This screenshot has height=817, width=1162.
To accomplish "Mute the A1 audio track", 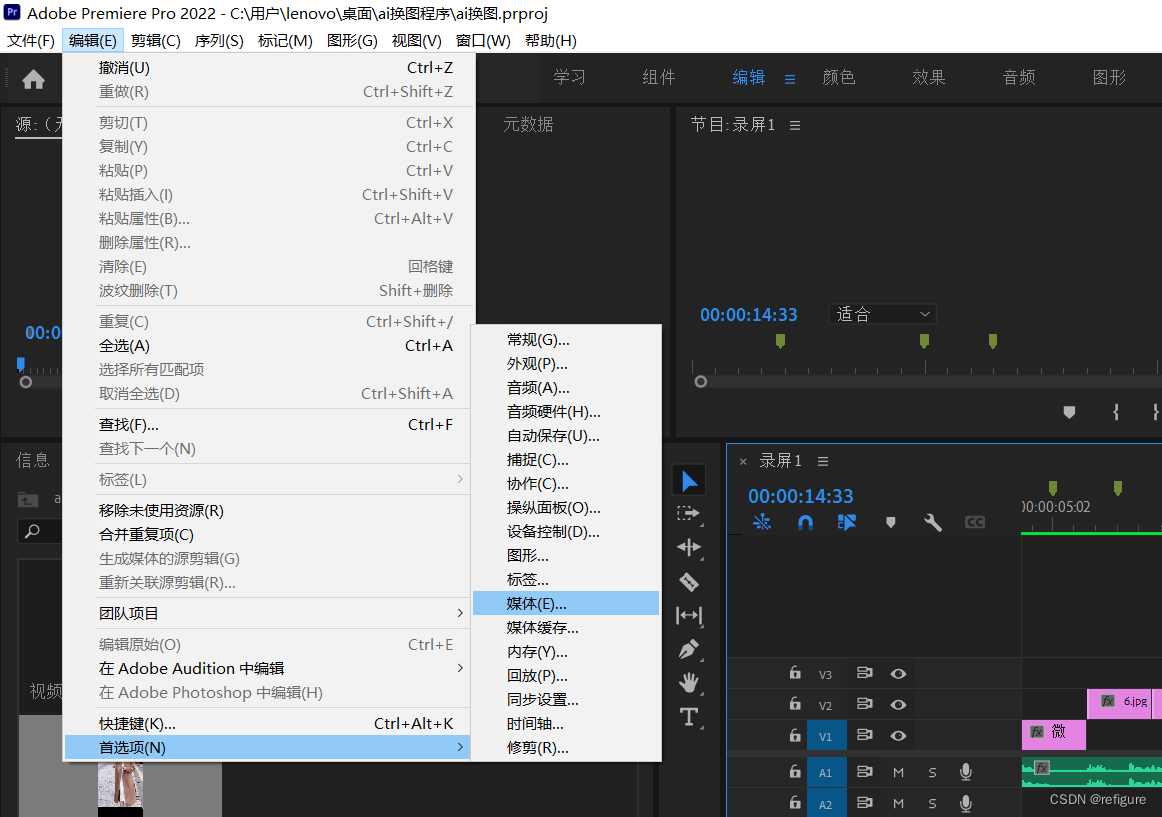I will click(898, 773).
